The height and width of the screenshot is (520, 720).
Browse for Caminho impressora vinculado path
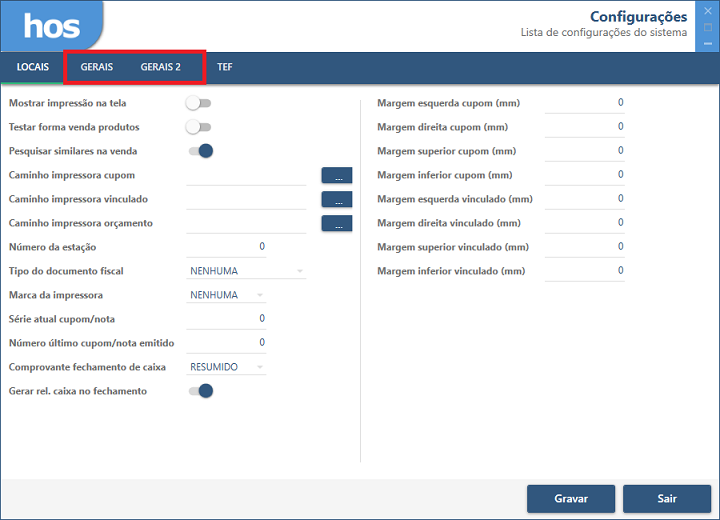point(337,199)
